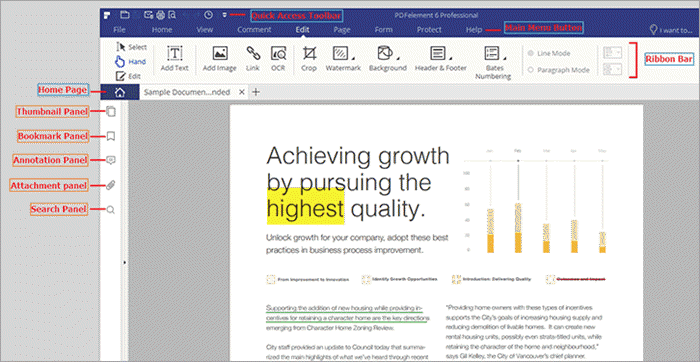The width and height of the screenshot is (700, 362).
Task: Open the Help tab
Action: (474, 30)
